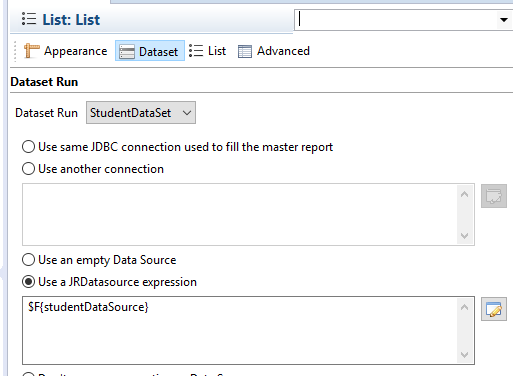Click the down arrow of expression scrollbar

465,355
